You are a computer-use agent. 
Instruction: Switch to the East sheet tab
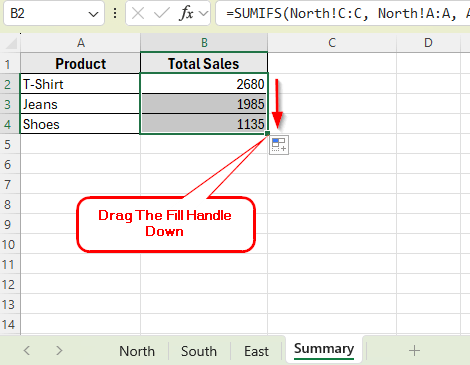click(x=256, y=351)
